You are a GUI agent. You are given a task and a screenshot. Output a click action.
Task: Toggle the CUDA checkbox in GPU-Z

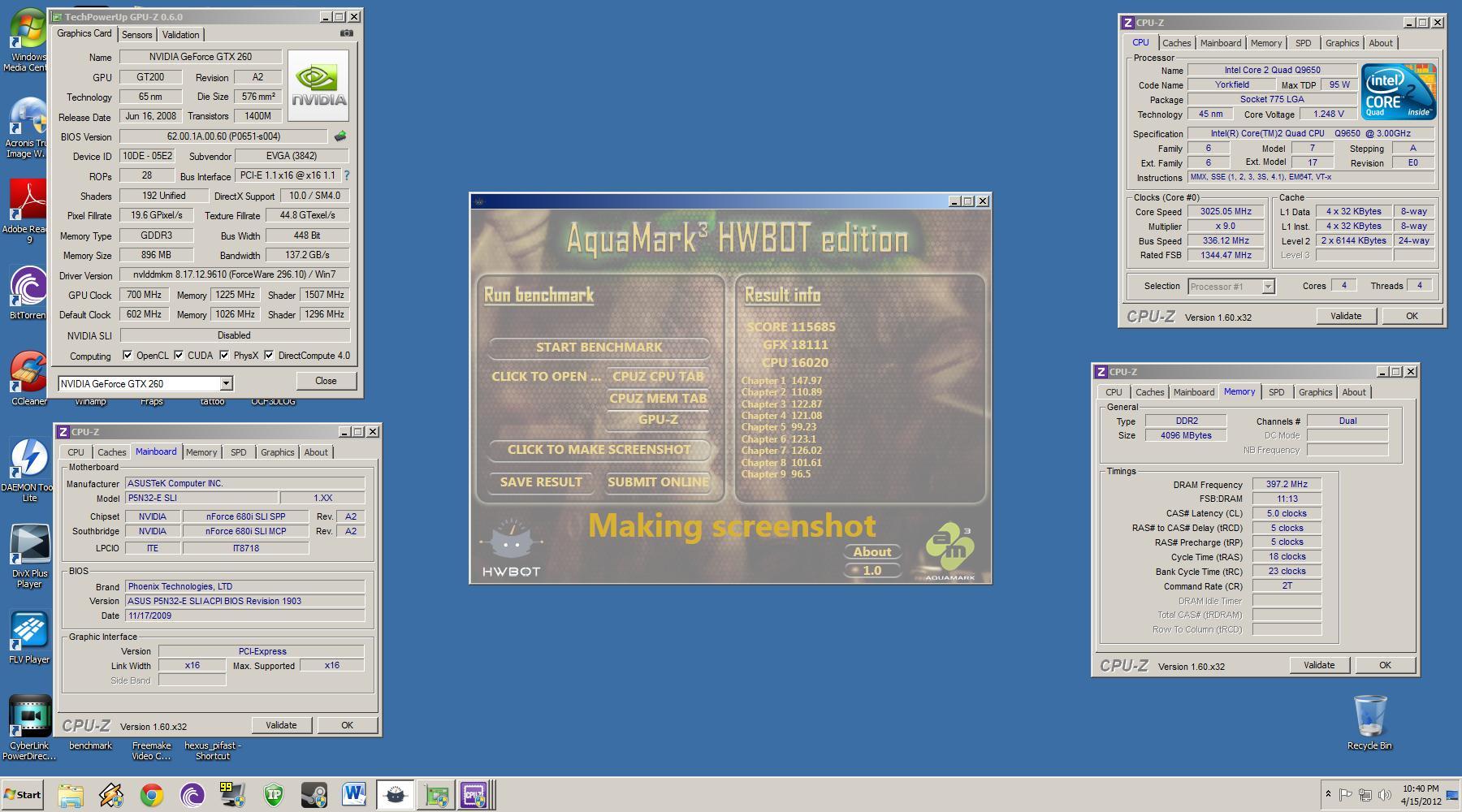click(179, 355)
